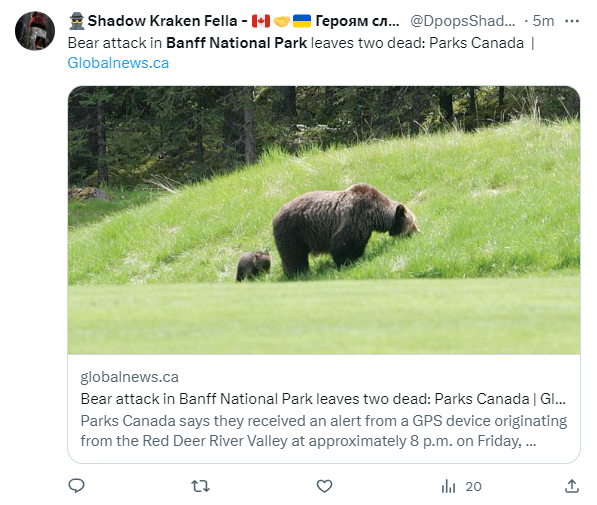Click the globalnews.ca card domain label

pyautogui.click(x=129, y=377)
